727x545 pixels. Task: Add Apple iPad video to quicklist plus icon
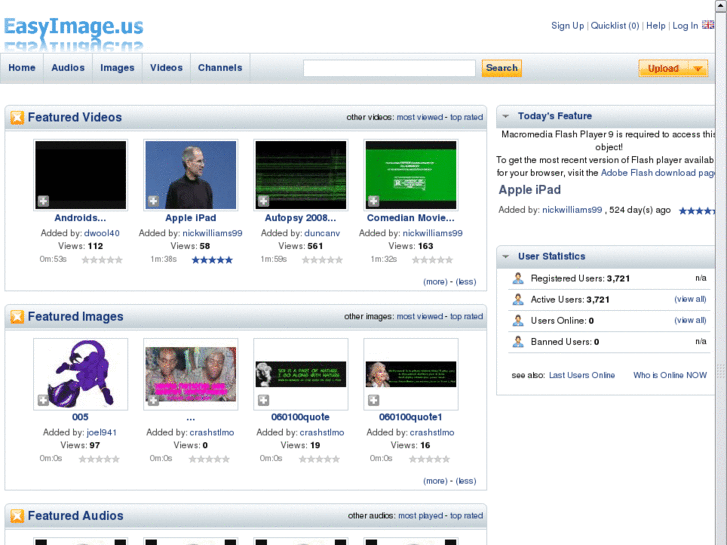(153, 201)
